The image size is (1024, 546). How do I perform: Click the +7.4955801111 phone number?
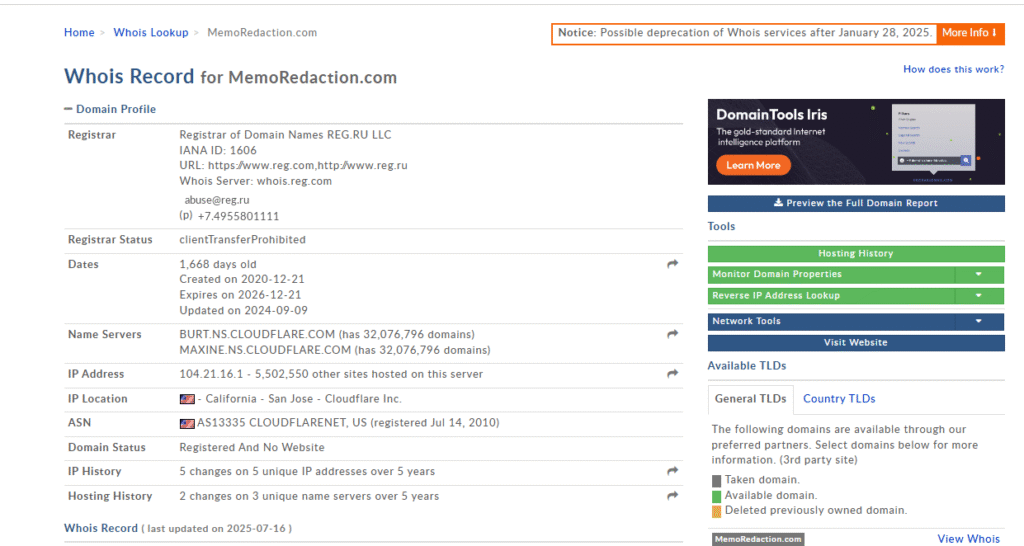238,216
